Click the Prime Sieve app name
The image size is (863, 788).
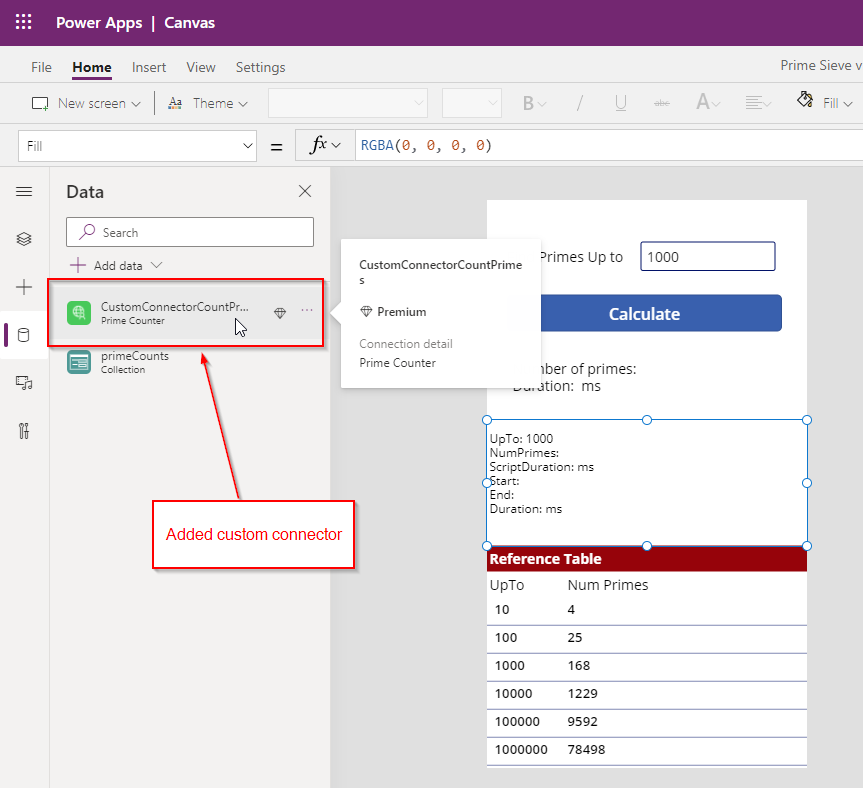click(x=821, y=65)
